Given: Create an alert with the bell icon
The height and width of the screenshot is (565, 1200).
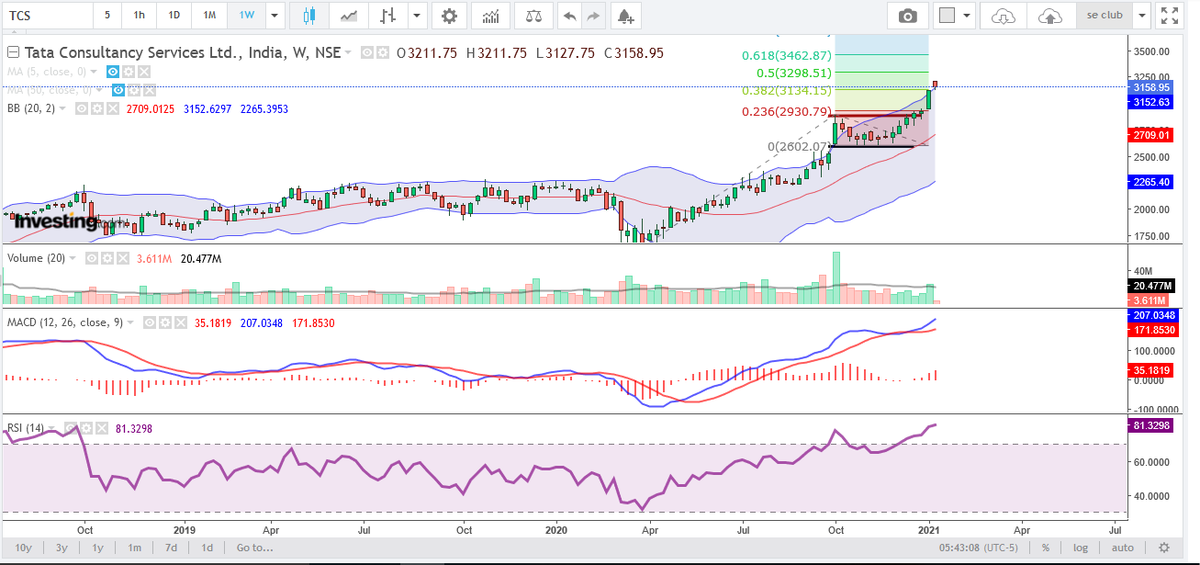Looking at the screenshot, I should point(625,16).
